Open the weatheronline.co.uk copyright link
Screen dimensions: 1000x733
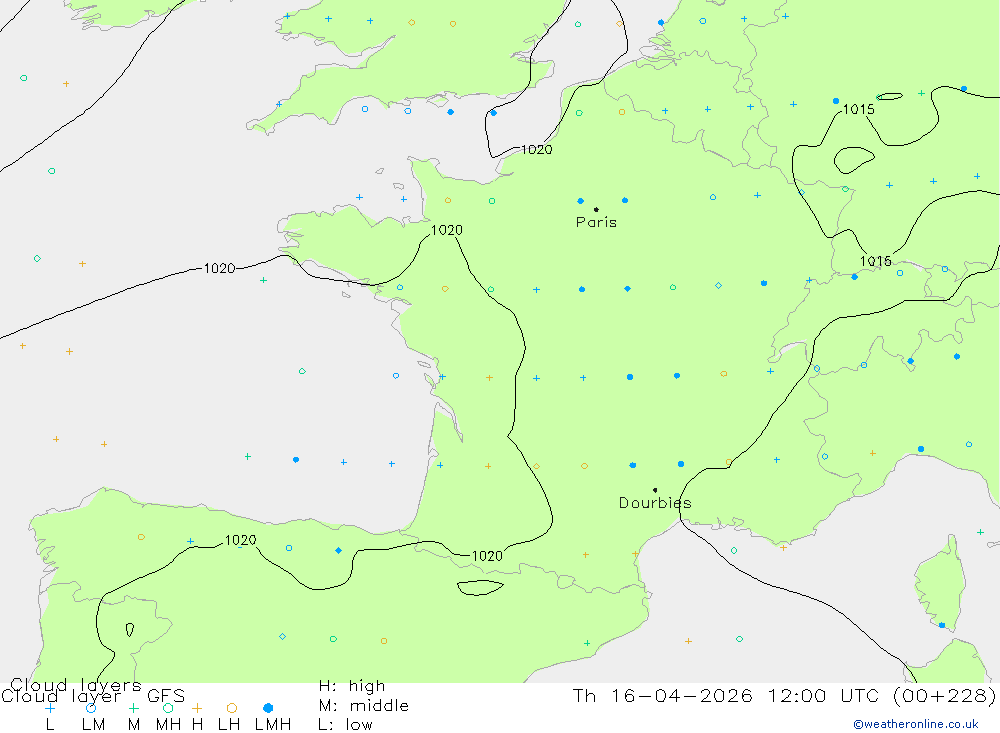(x=916, y=724)
